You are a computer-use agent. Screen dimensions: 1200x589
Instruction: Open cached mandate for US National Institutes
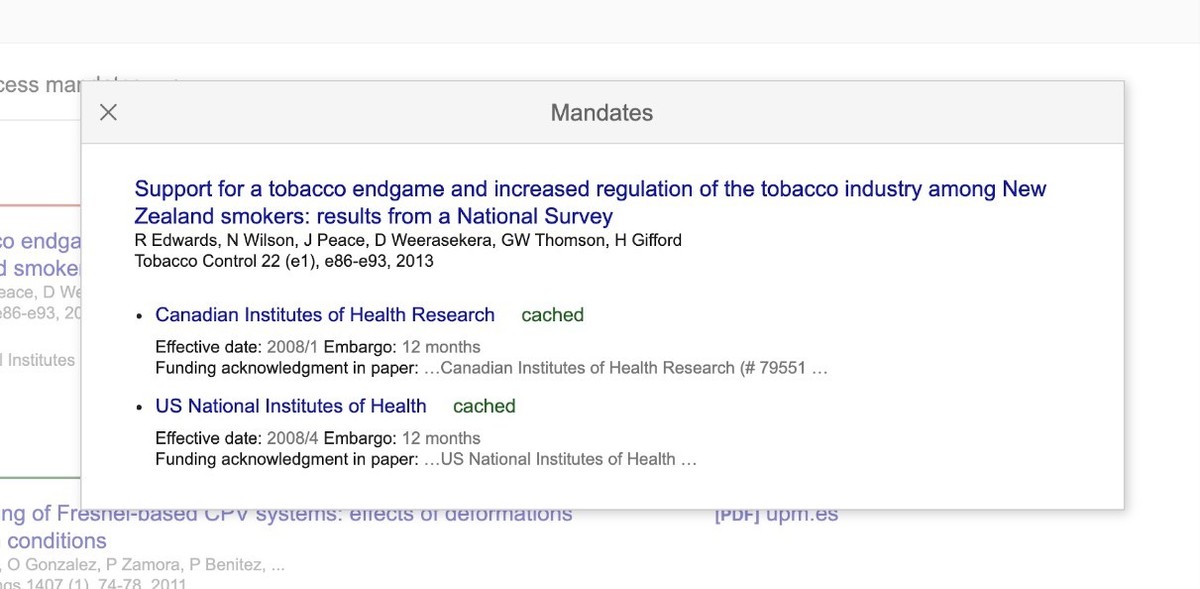point(484,406)
